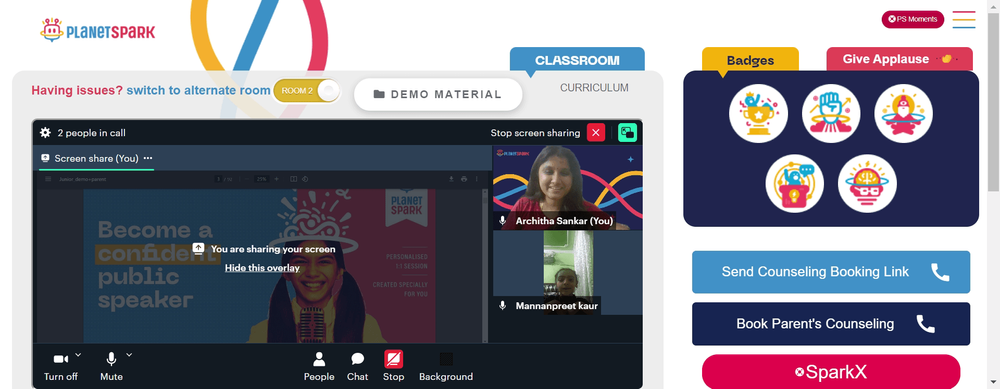The width and height of the screenshot is (1000, 389).
Task: Click the page vertical scrollbar
Action: pyautogui.click(x=994, y=102)
